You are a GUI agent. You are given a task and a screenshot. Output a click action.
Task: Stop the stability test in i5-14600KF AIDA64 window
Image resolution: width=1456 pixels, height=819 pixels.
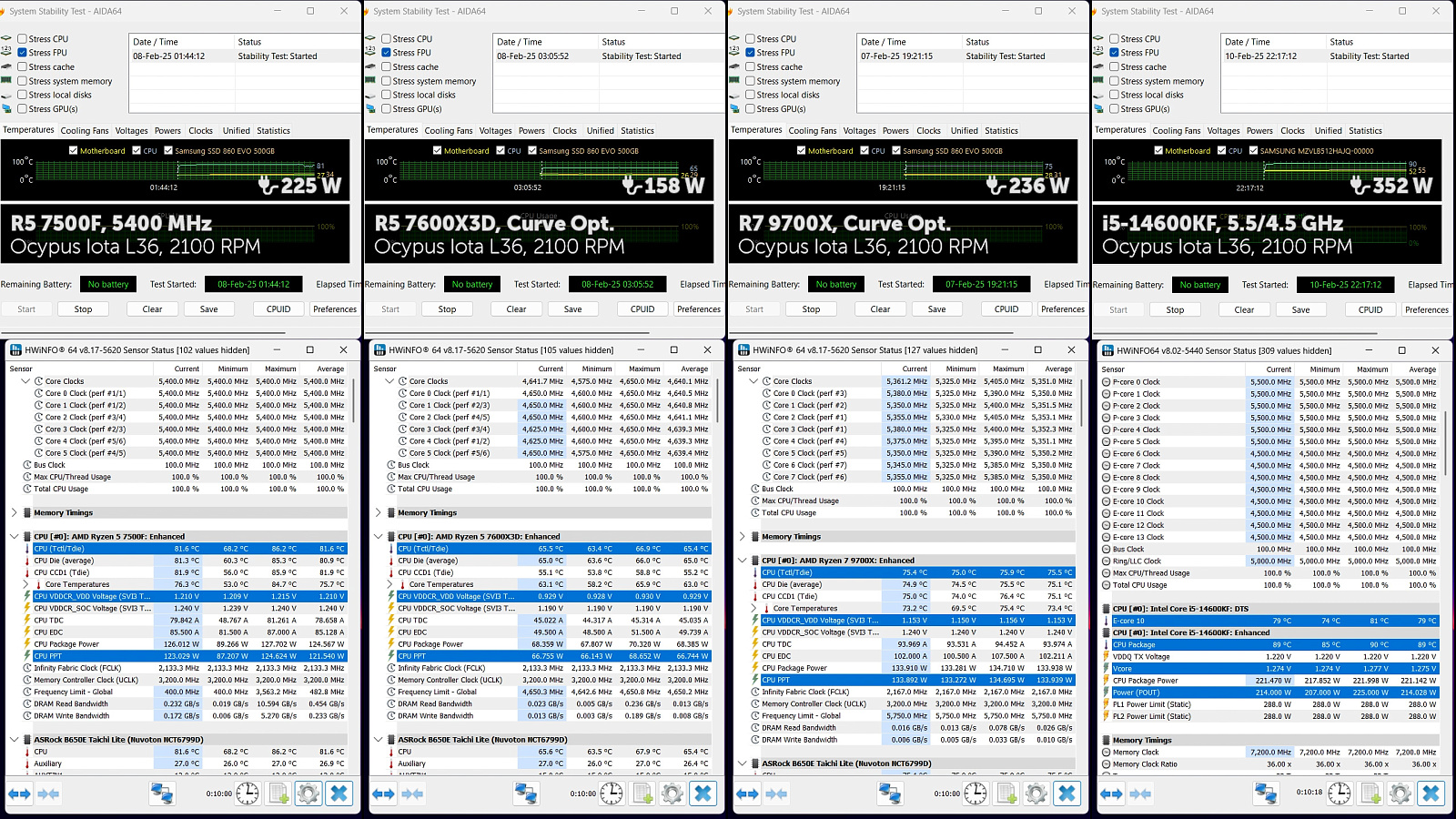tap(1175, 309)
